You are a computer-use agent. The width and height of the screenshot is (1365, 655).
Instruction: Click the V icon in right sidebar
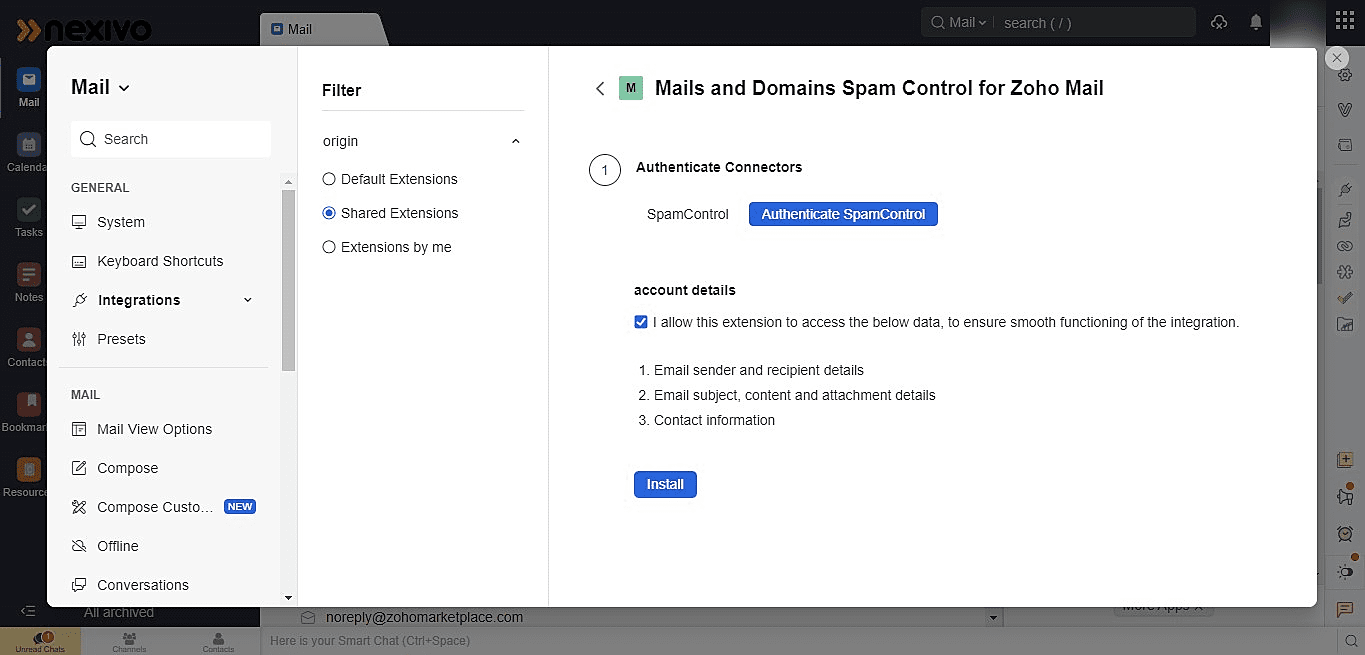1345,109
